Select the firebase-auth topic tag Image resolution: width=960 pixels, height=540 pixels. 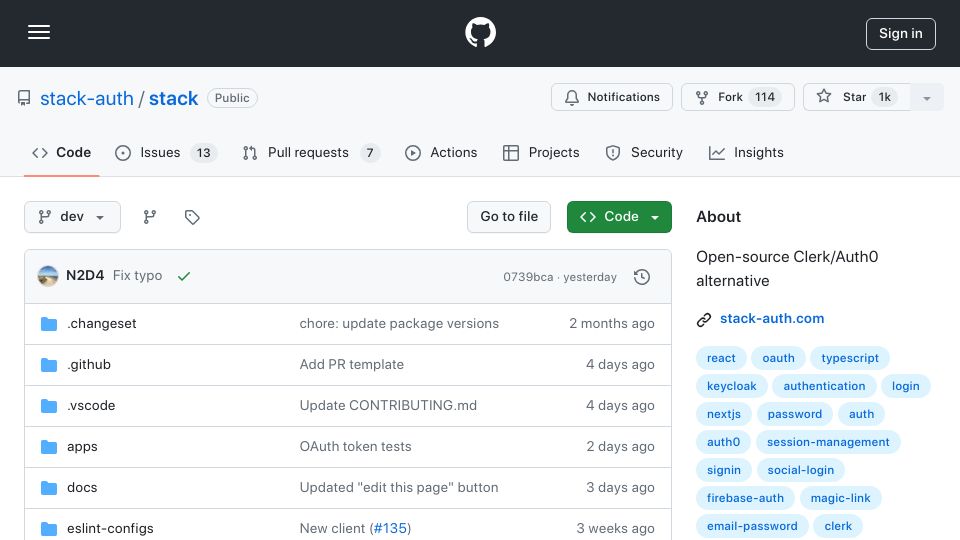click(x=745, y=498)
